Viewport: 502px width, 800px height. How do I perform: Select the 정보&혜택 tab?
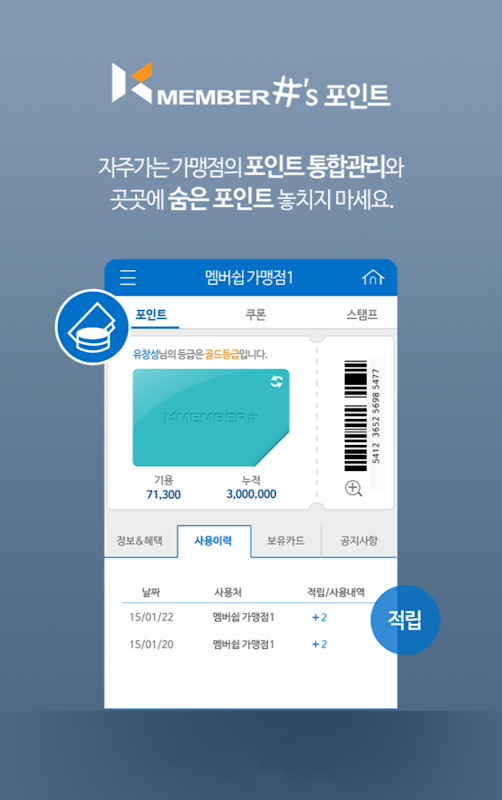tap(140, 541)
